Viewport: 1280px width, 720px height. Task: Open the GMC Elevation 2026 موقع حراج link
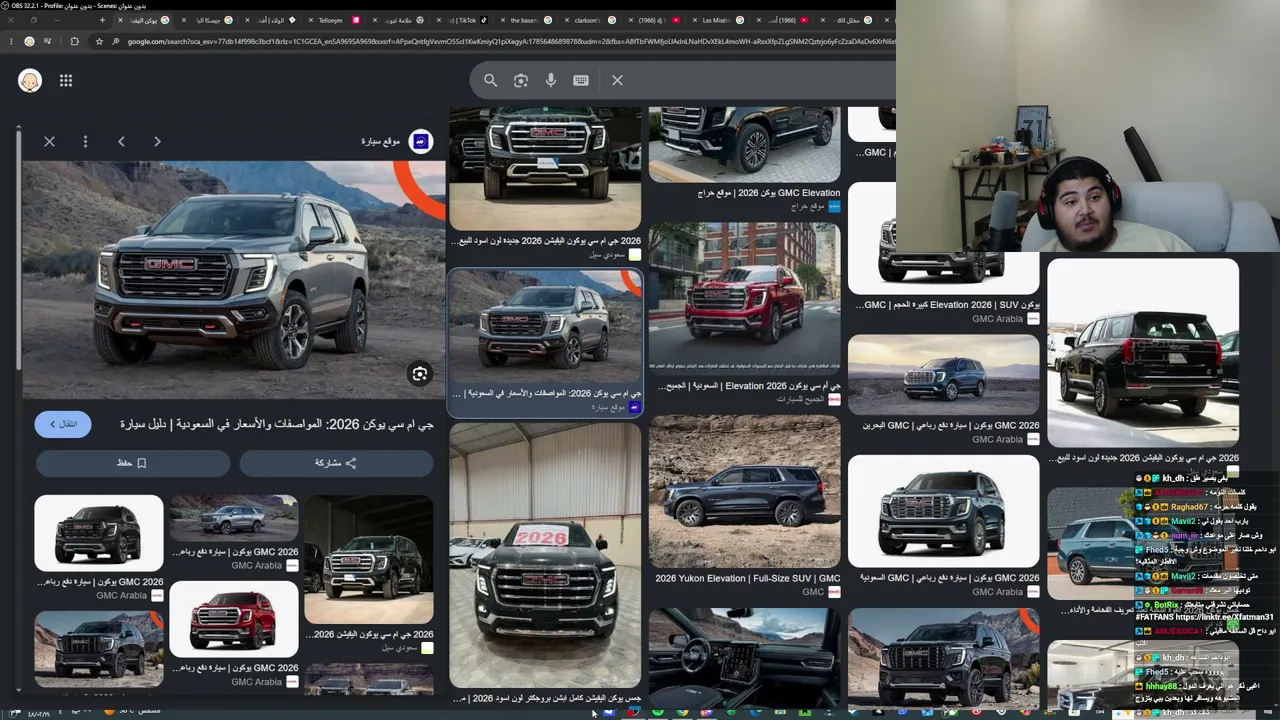pos(768,193)
